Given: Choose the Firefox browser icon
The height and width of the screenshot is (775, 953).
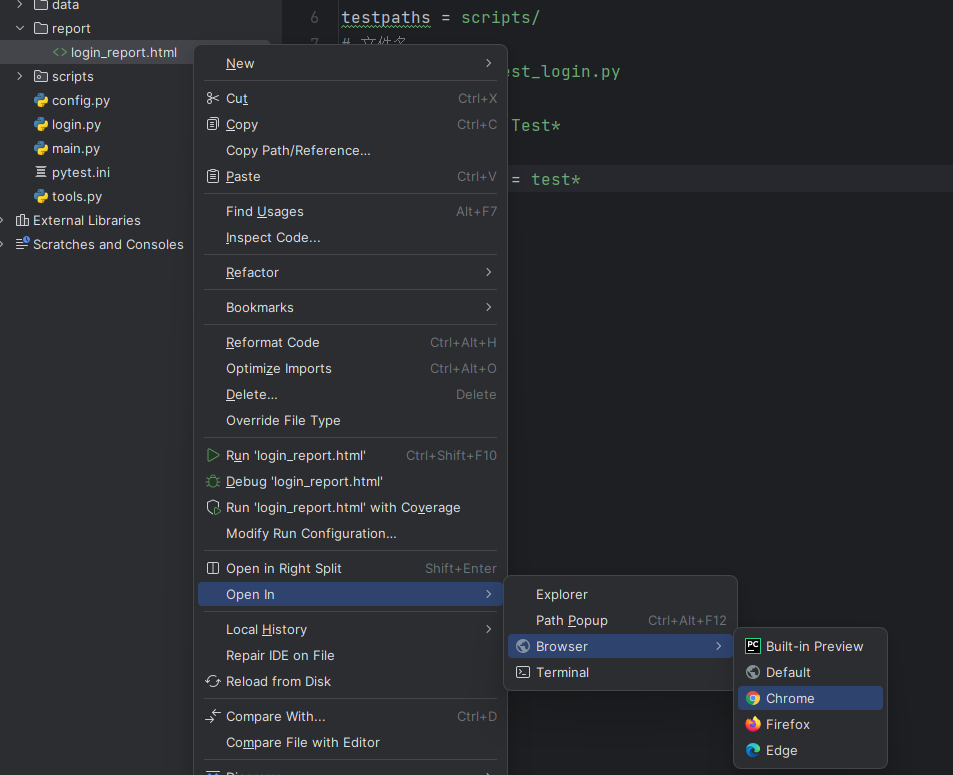Looking at the screenshot, I should click(753, 724).
